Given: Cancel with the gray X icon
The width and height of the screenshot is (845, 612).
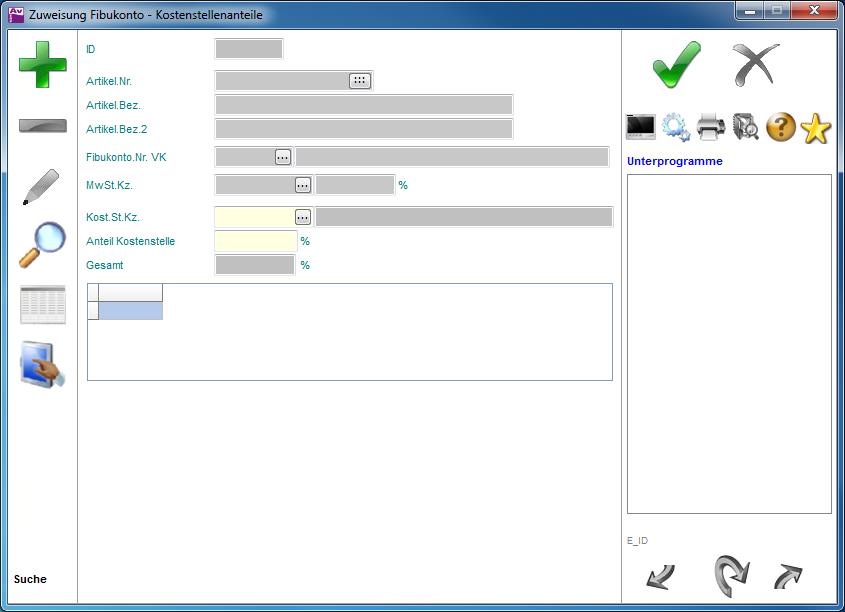Looking at the screenshot, I should (755, 65).
